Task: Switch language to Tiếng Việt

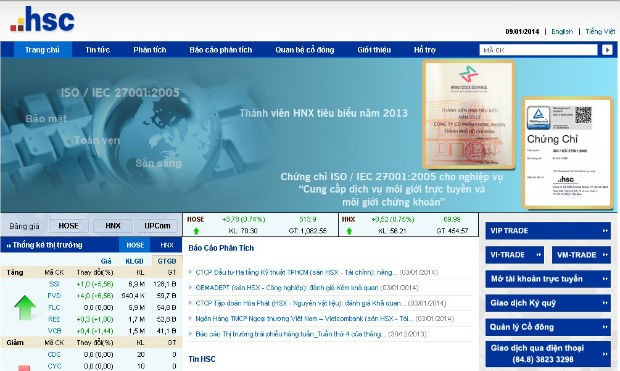Action: (x=600, y=32)
